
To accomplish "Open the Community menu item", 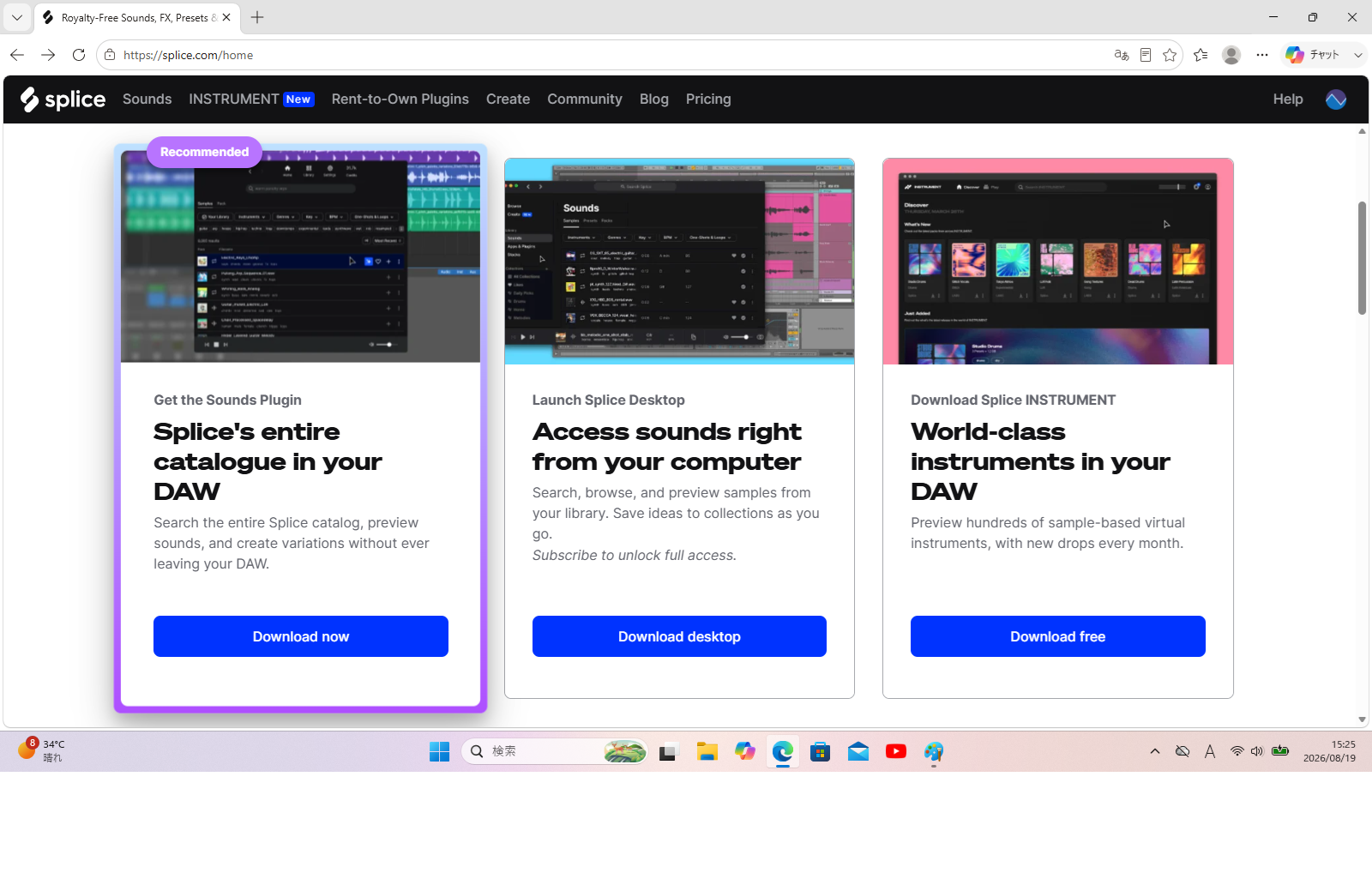I will (585, 99).
